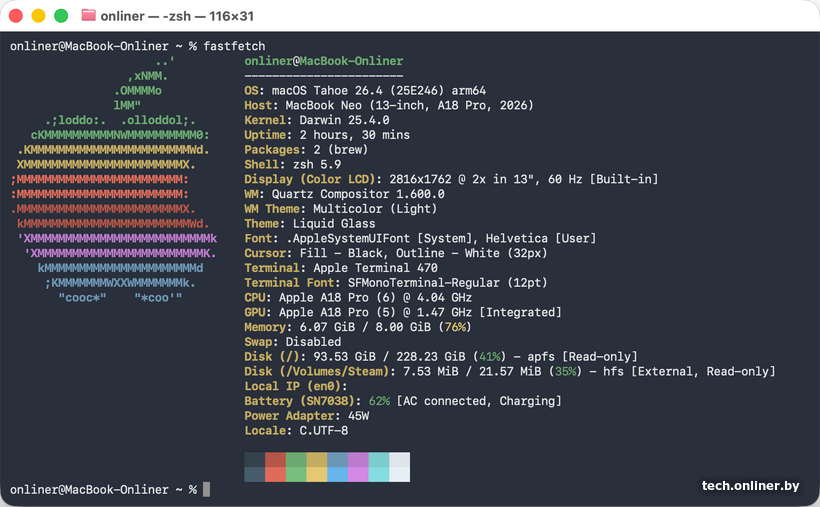Click the ASCII Apple logo art
The width and height of the screenshot is (820, 507).
pos(113,179)
